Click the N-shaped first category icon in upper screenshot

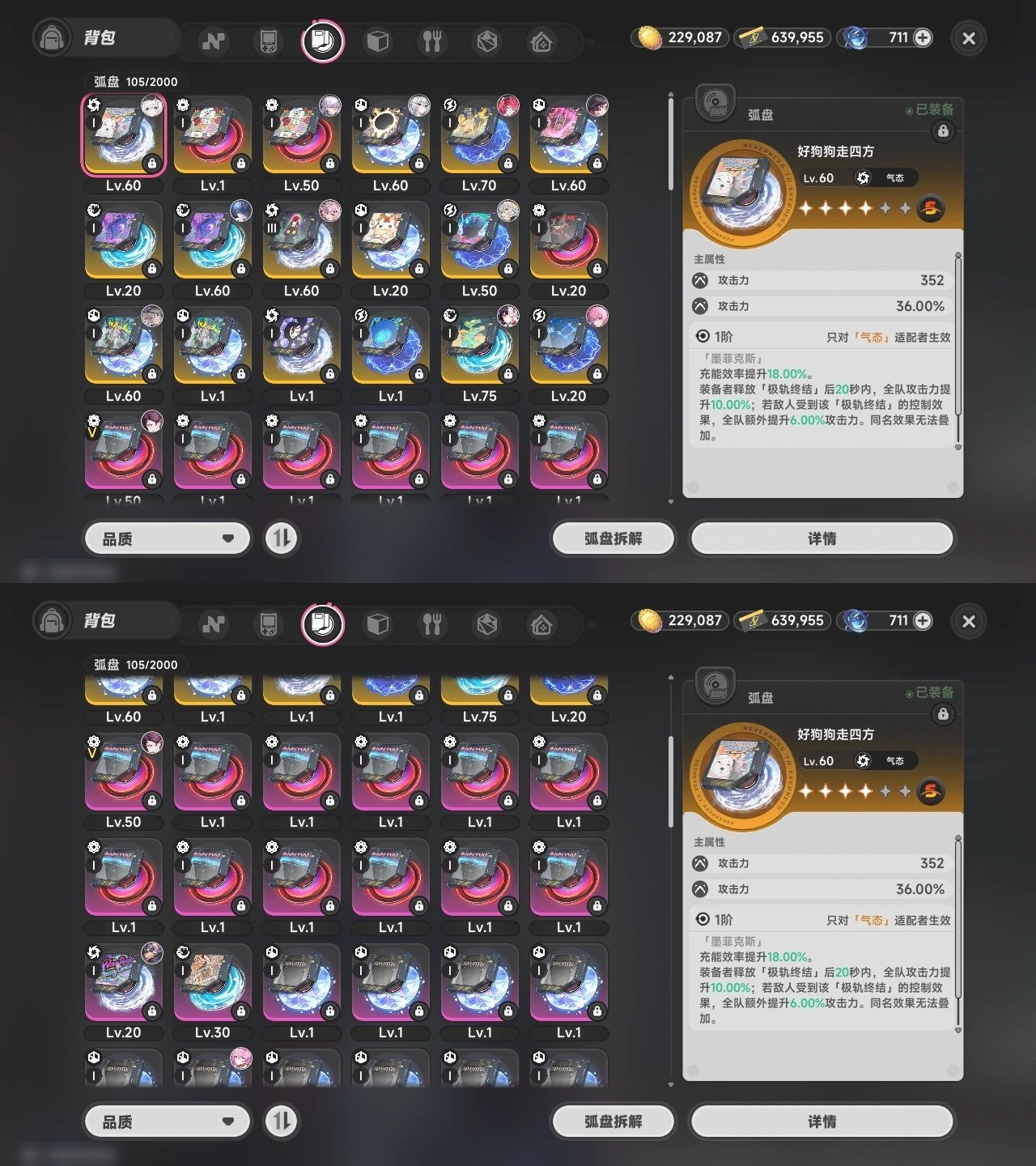(214, 40)
